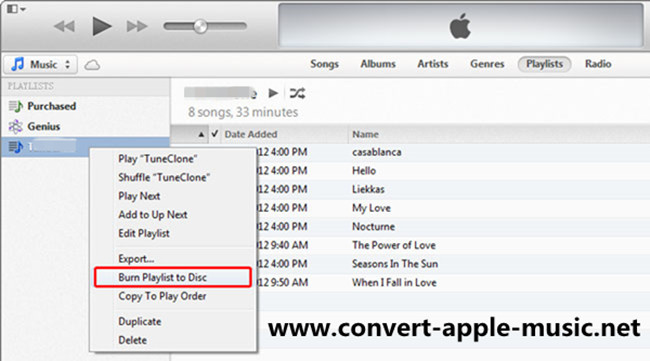Image resolution: width=650 pixels, height=361 pixels.
Task: Select the song "My Love"
Action: (x=371, y=208)
